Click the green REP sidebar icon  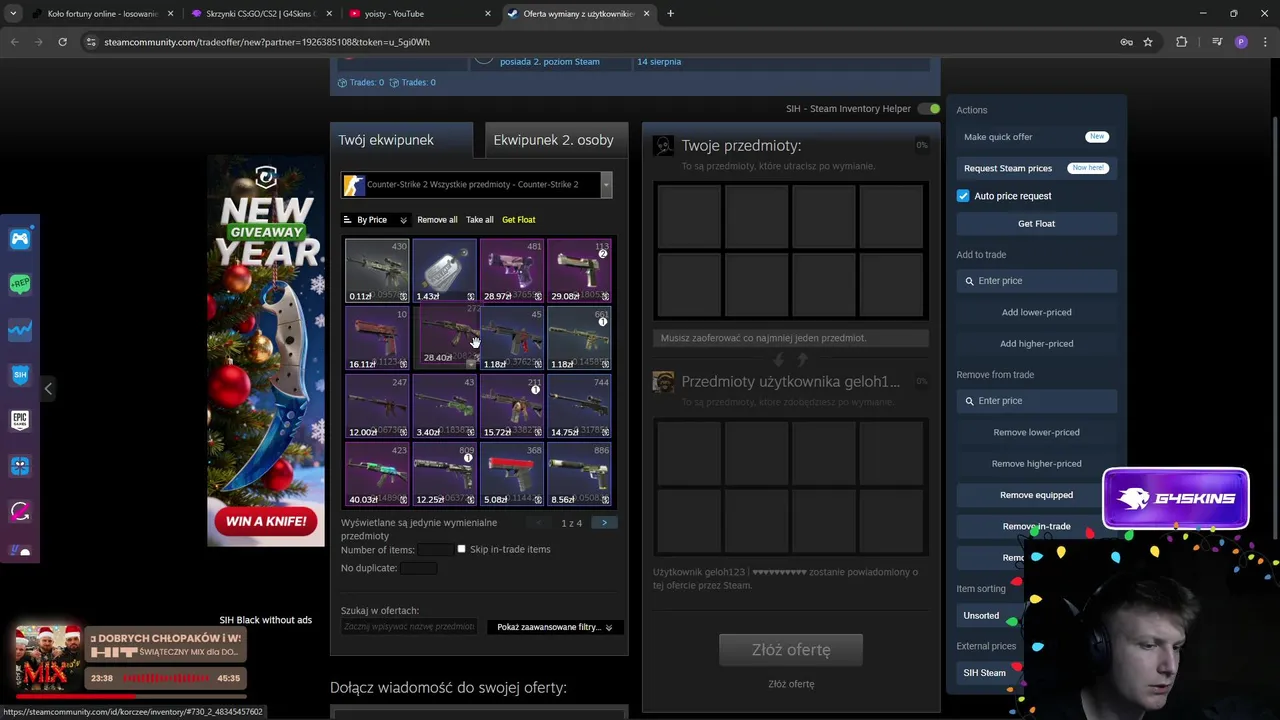20,284
